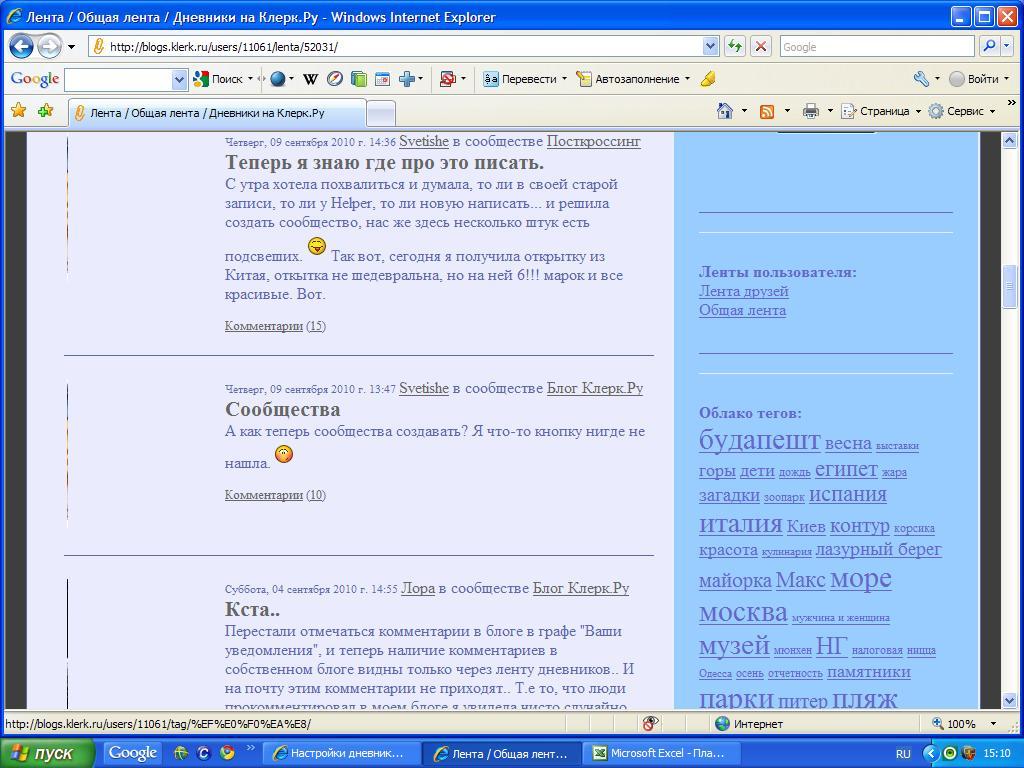Open Комментарии of post with 10 comments
The image size is (1024, 768).
click(x=263, y=495)
